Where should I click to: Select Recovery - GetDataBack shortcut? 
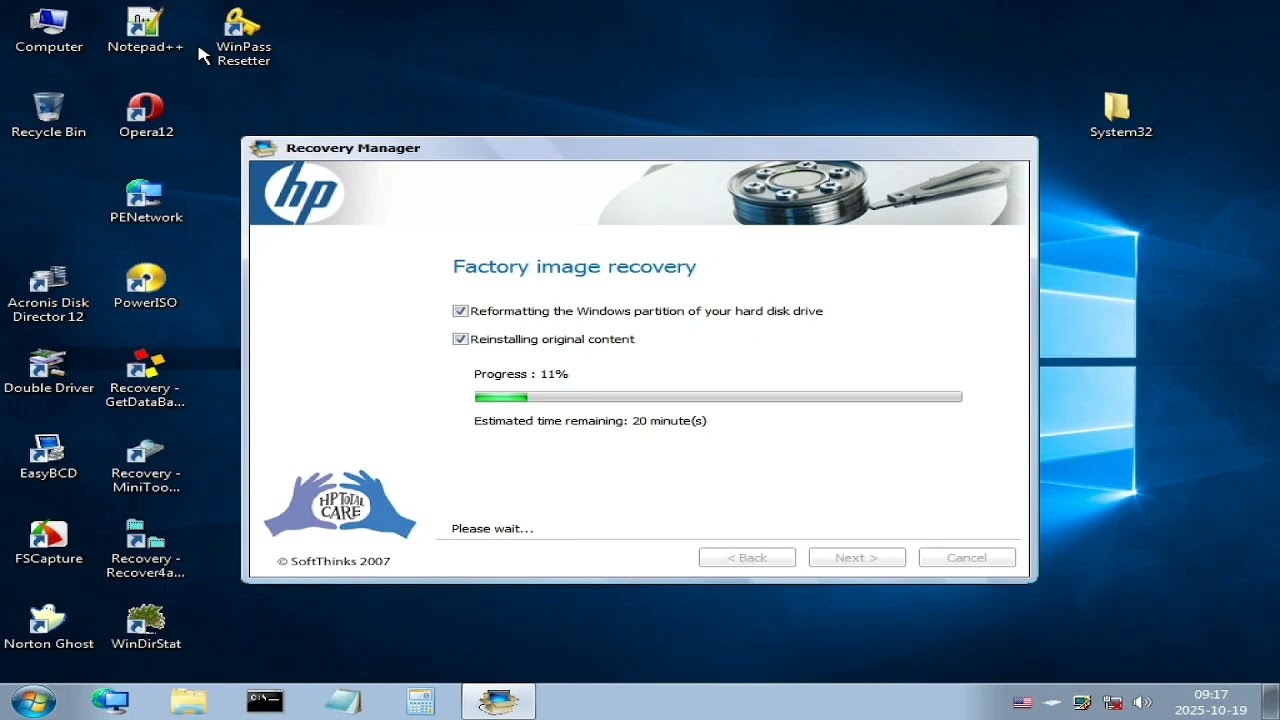(x=146, y=378)
